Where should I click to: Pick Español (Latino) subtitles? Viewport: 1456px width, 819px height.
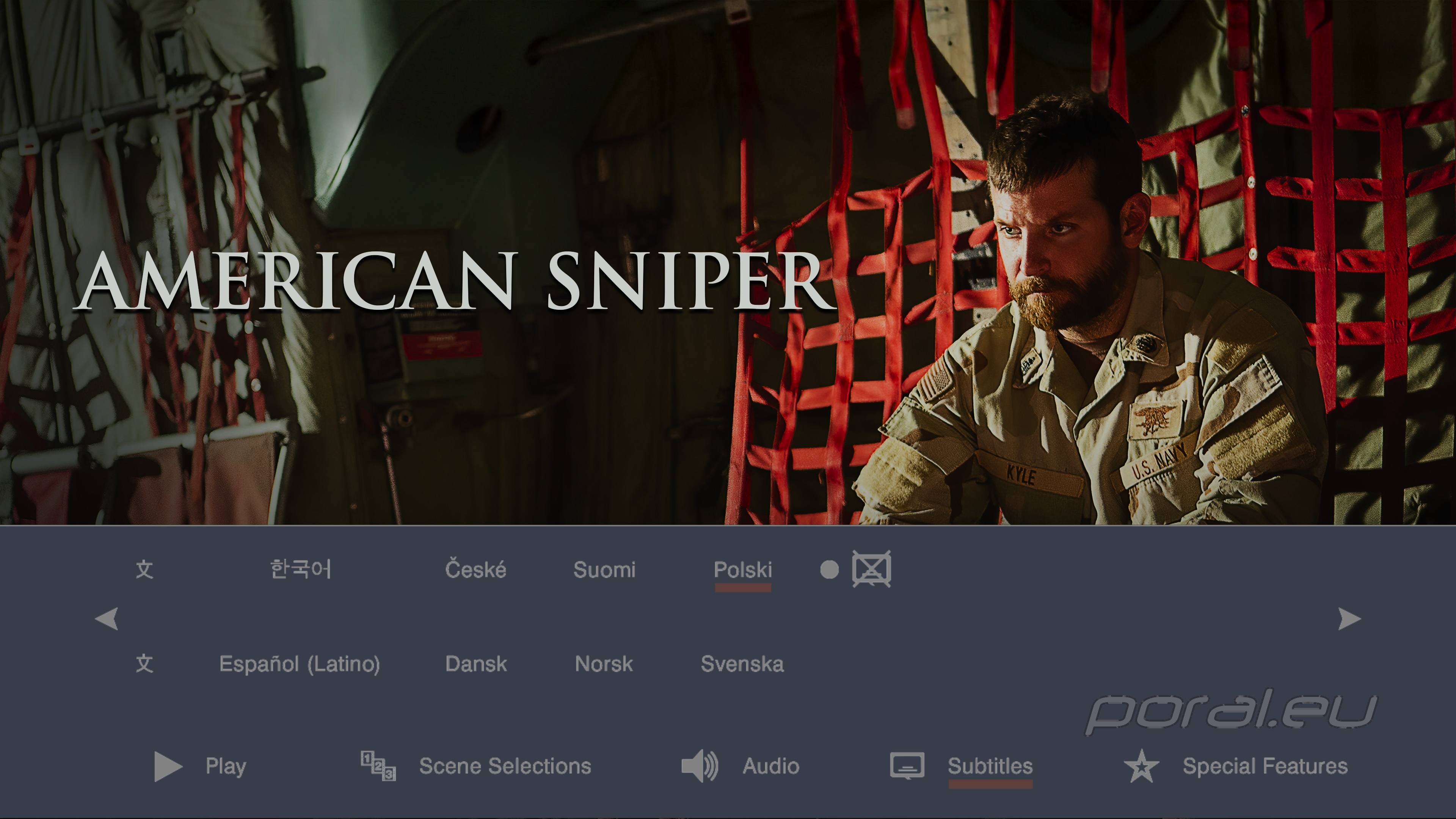pyautogui.click(x=300, y=664)
